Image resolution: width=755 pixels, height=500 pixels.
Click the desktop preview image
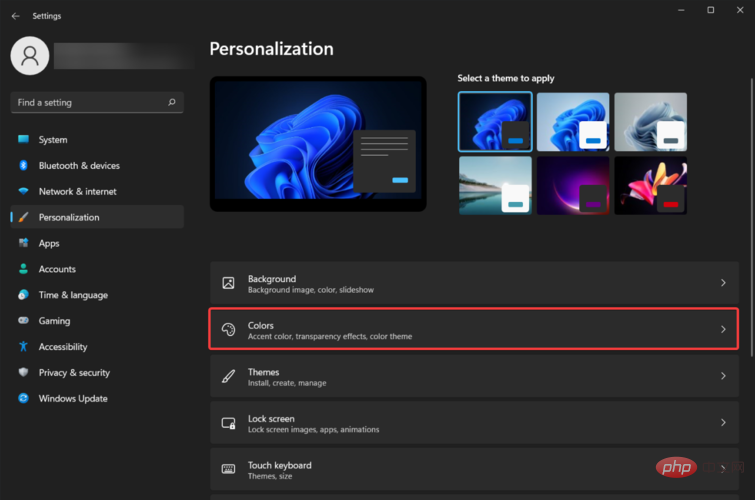[x=318, y=144]
